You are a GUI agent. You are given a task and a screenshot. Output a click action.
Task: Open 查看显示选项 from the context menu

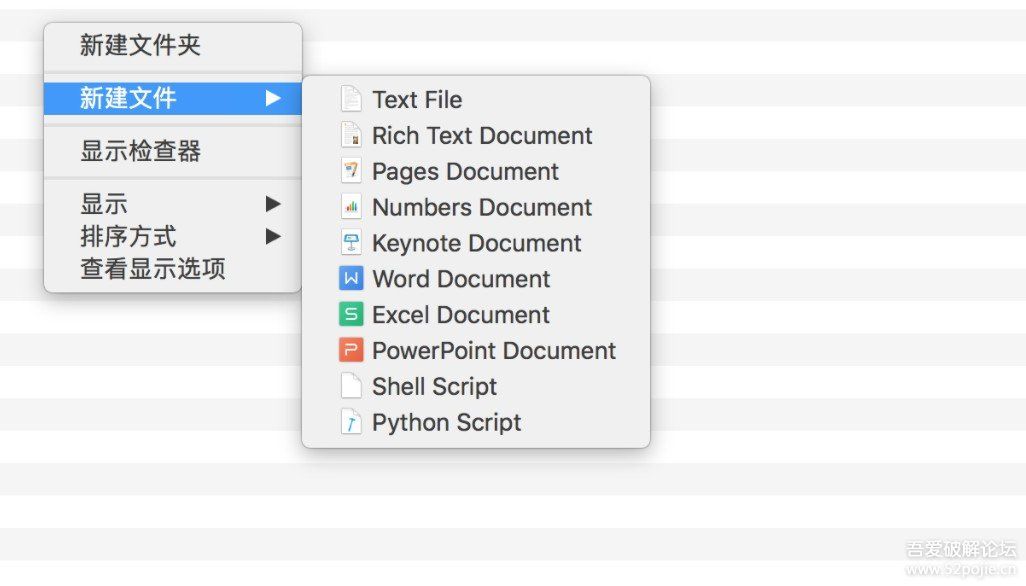click(152, 268)
